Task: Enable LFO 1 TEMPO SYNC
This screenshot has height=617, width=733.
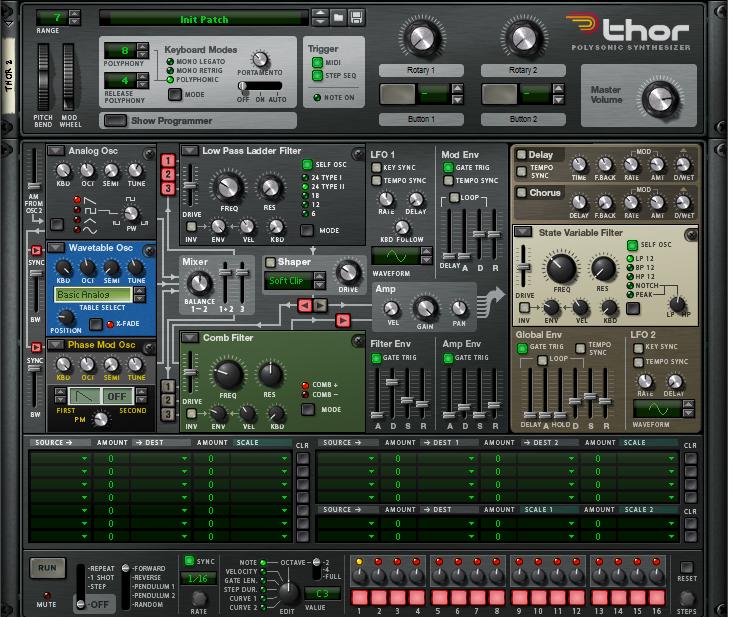Action: click(x=376, y=180)
